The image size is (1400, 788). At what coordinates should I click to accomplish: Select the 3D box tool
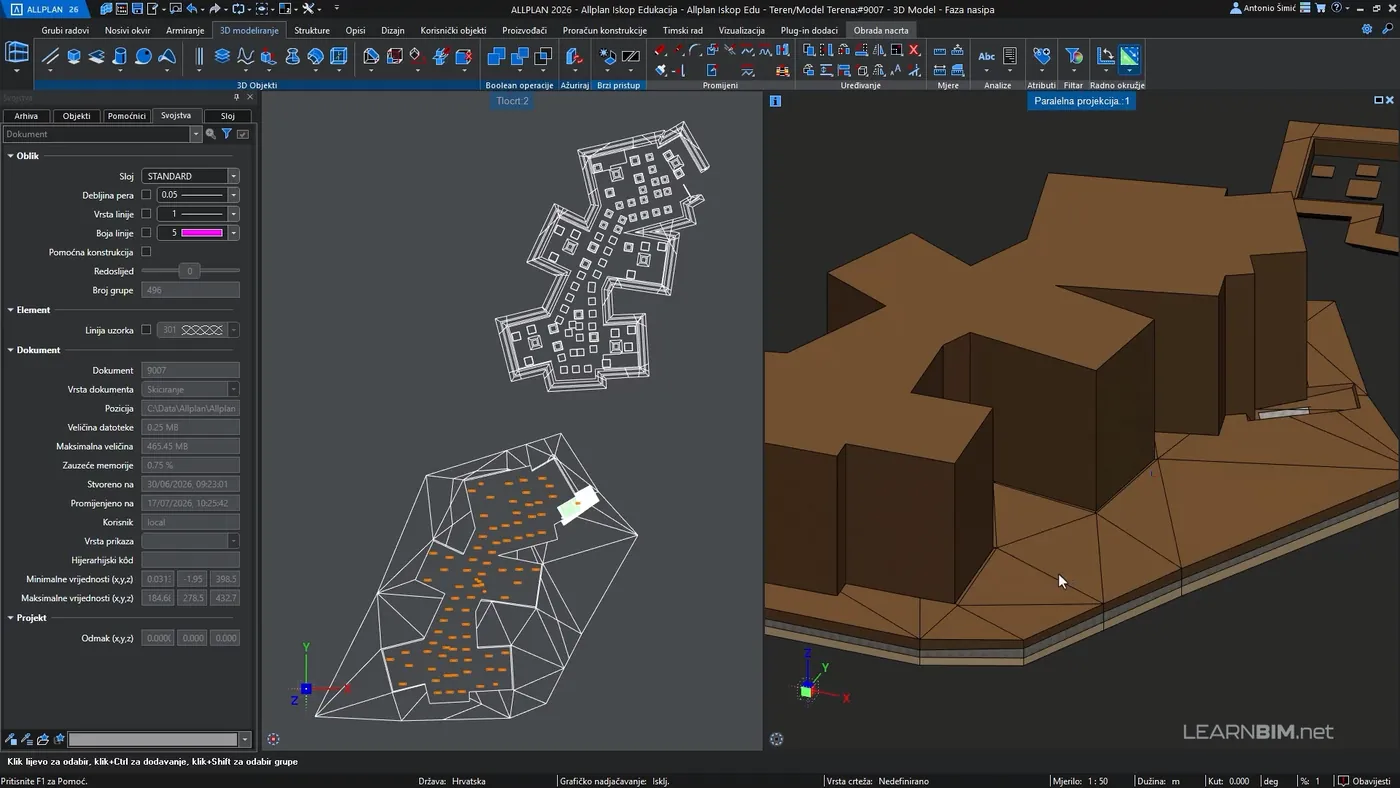(74, 57)
